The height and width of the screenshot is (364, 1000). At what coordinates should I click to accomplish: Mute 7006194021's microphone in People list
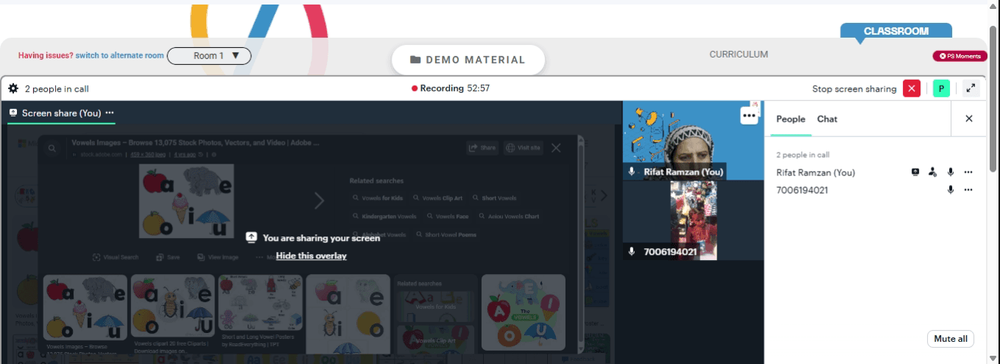point(950,190)
